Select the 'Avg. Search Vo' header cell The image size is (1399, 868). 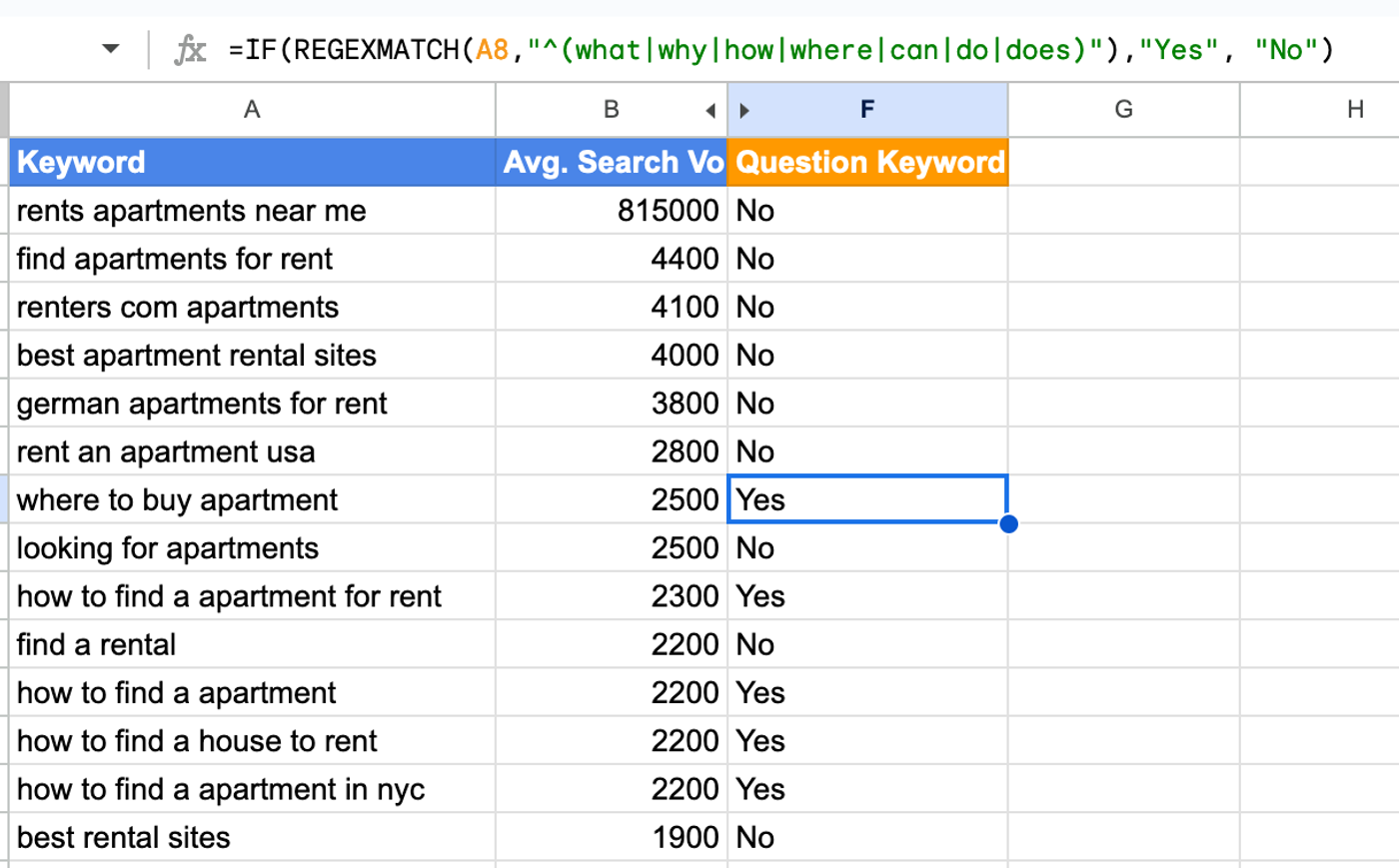point(610,161)
